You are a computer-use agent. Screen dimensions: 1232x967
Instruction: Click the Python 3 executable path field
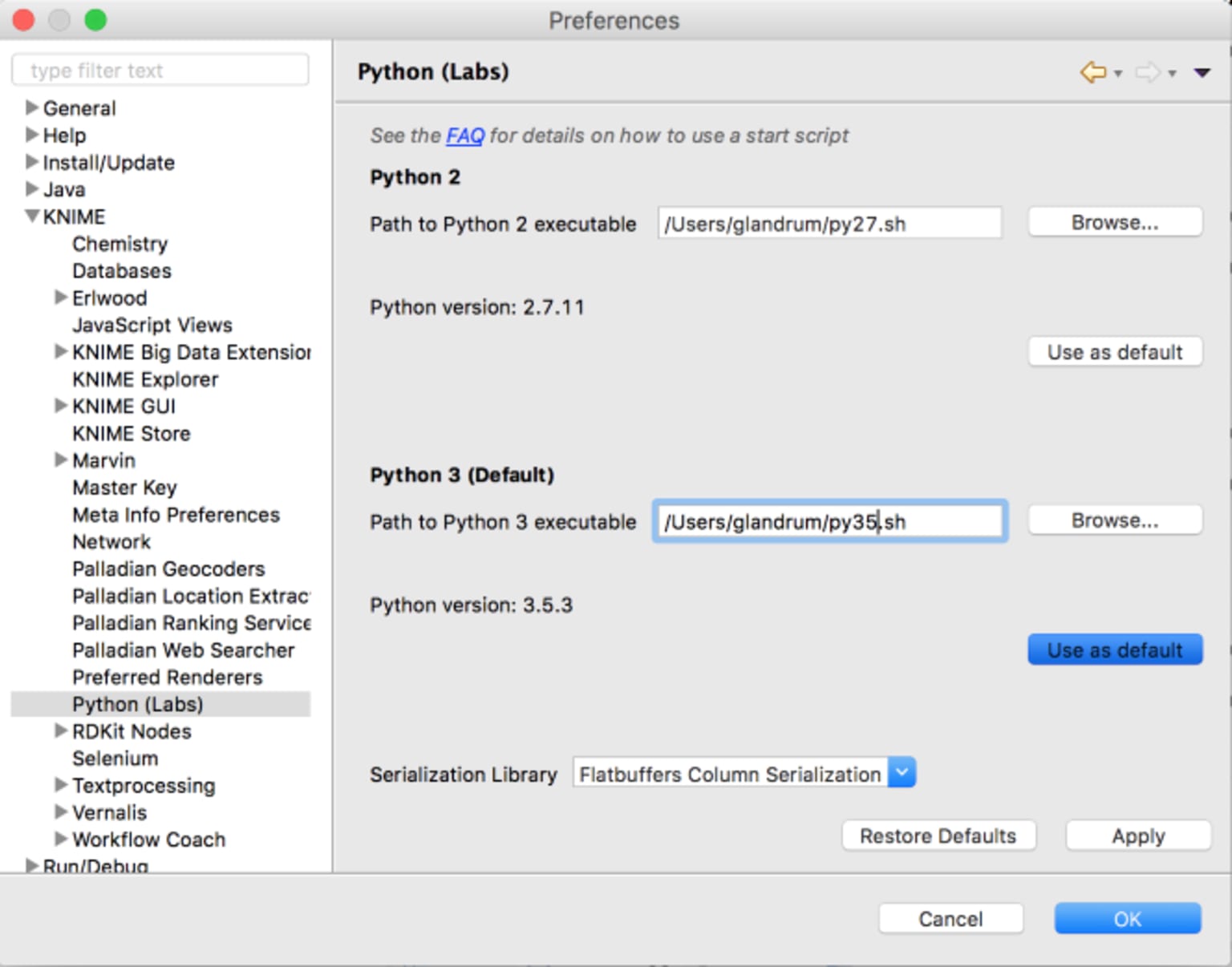point(830,521)
